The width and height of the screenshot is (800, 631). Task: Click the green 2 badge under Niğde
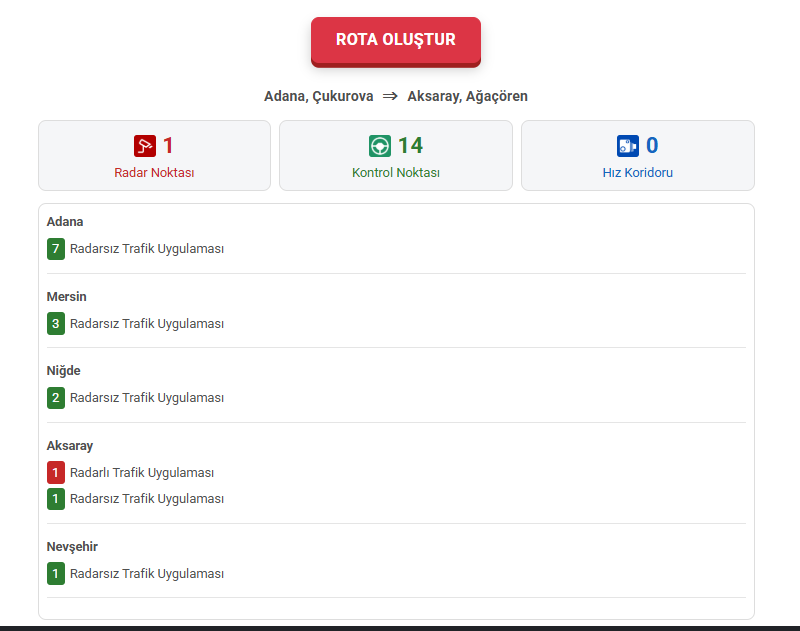coord(56,398)
